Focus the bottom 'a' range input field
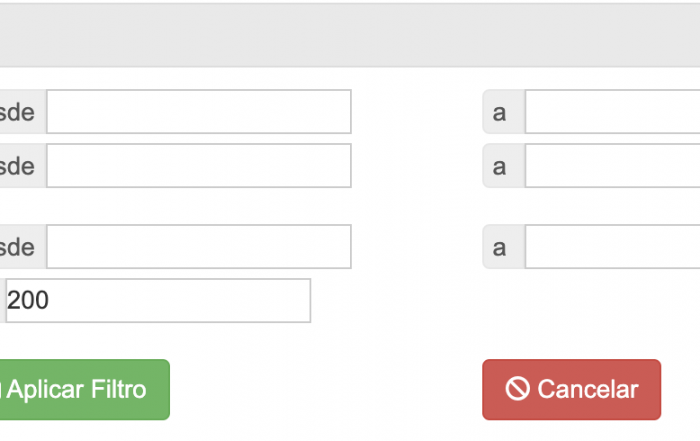The width and height of the screenshot is (700, 441). point(612,247)
